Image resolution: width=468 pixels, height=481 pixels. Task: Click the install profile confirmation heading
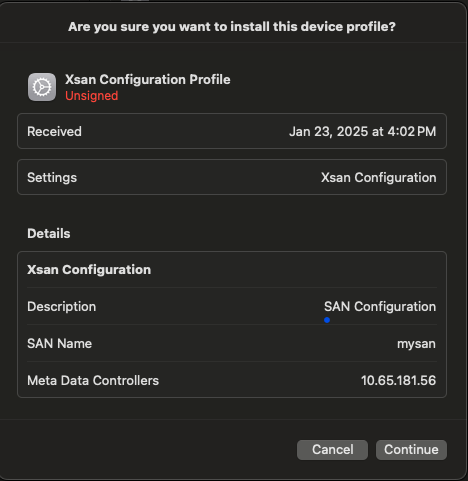pos(232,27)
